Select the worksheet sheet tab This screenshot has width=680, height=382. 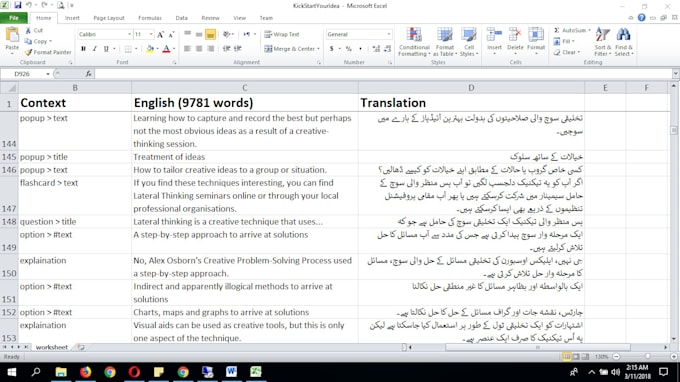pyautogui.click(x=52, y=347)
